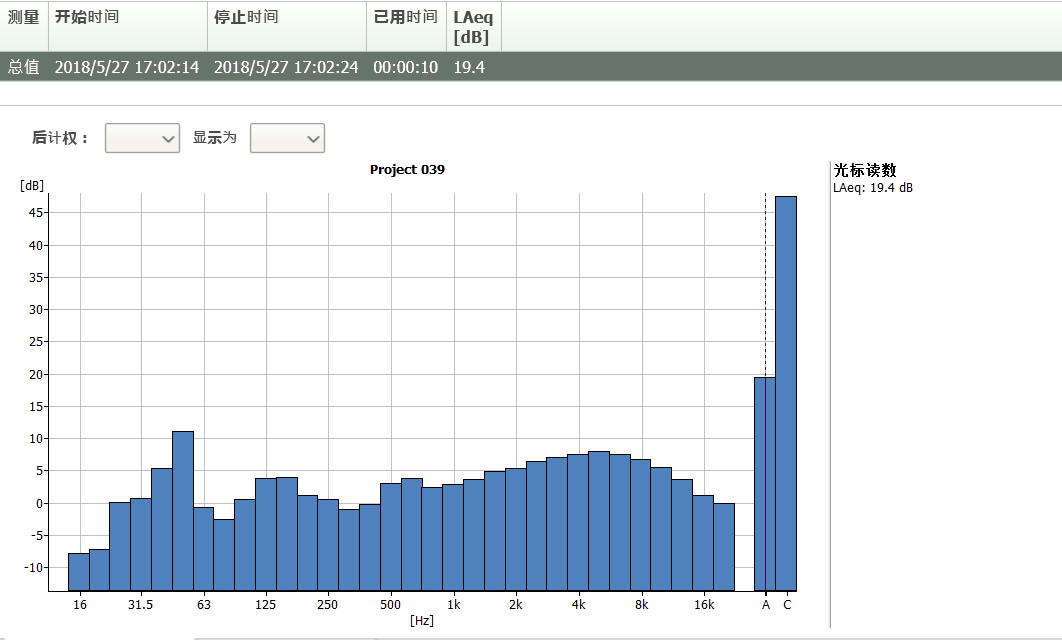This screenshot has height=640, width=1062.
Task: Select the tall C-weighted bar
Action: point(786,393)
